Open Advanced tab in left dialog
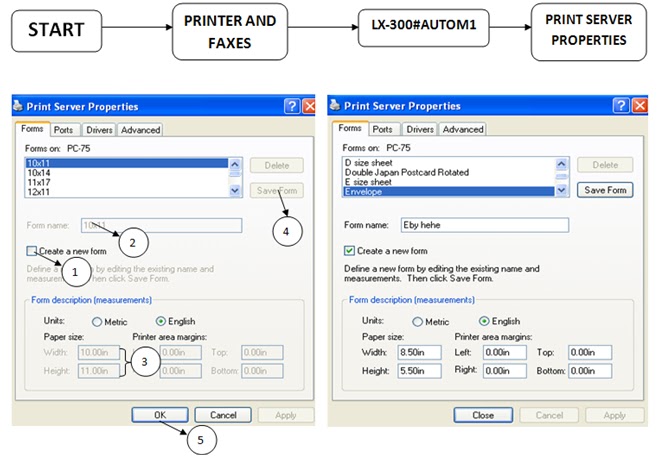The image size is (664, 463). [140, 130]
